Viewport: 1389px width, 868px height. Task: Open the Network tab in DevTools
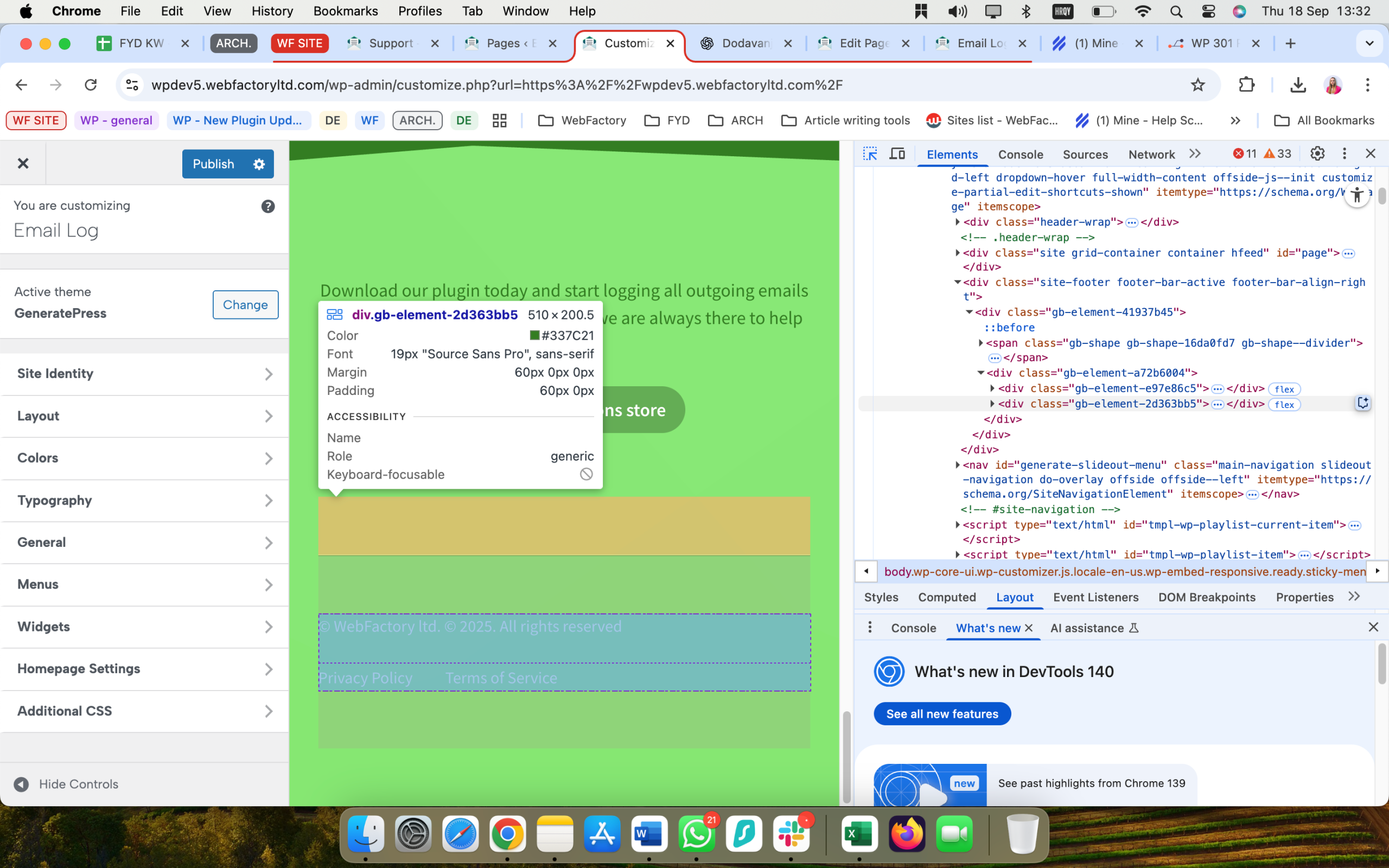(x=1151, y=155)
